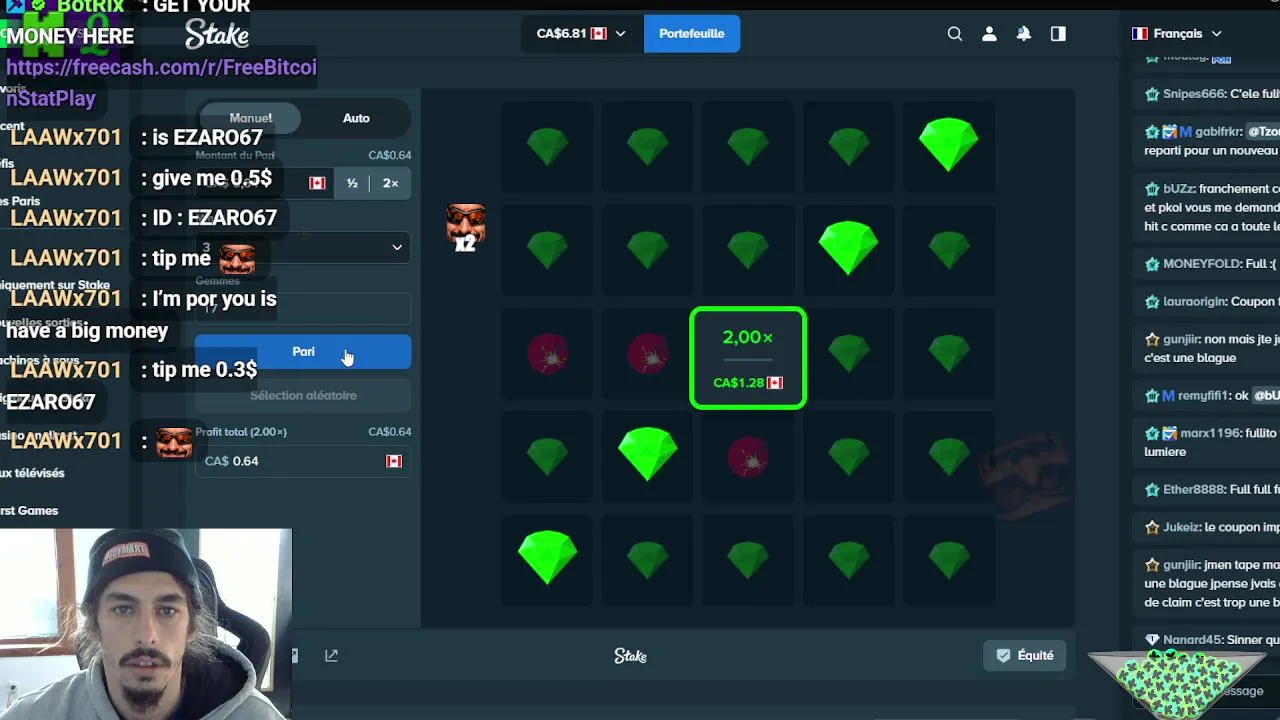1280x720 pixels.
Task: Open the user profile icon
Action: 989,34
